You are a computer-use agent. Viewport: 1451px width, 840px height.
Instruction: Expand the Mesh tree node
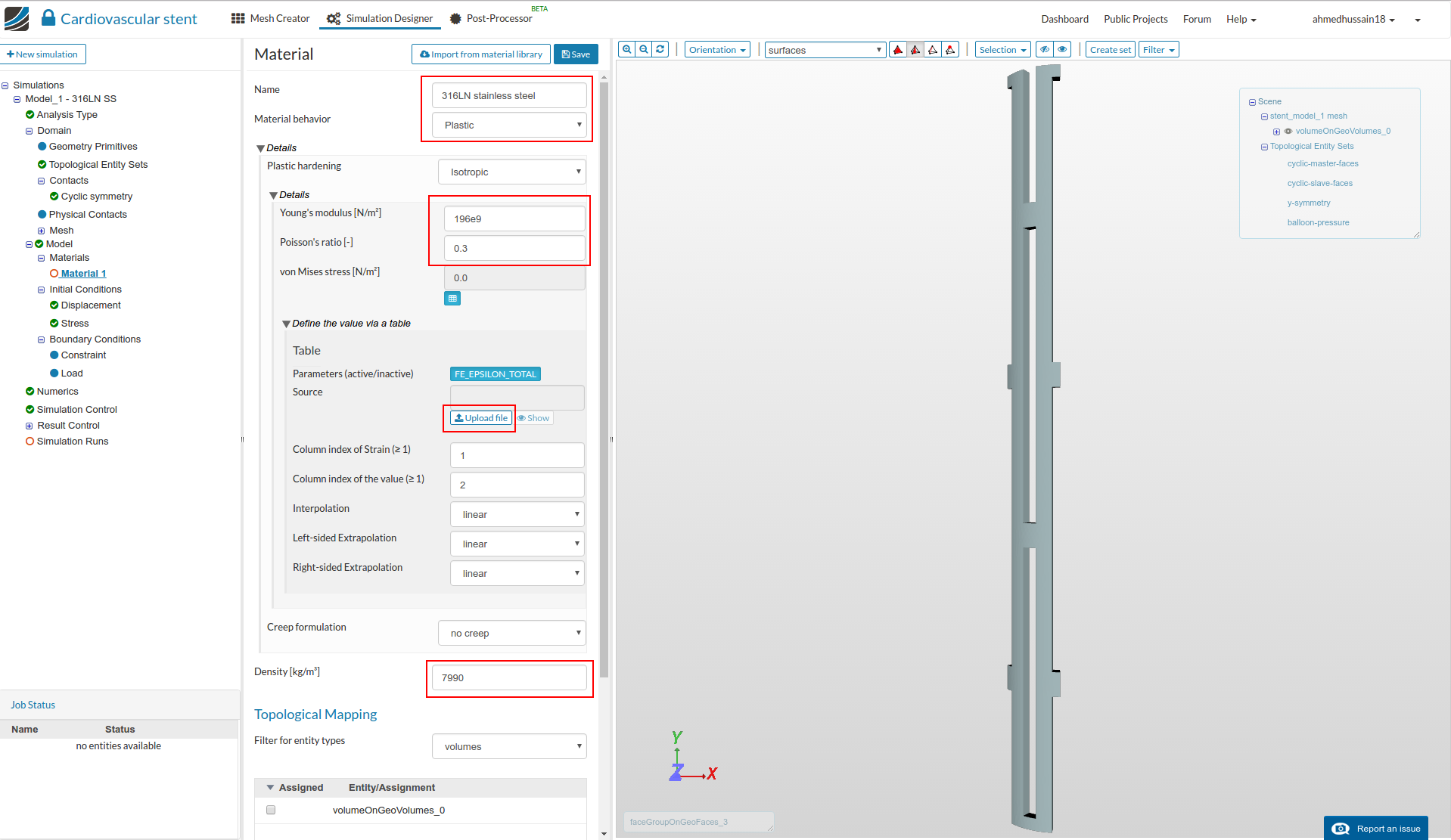pyautogui.click(x=42, y=231)
